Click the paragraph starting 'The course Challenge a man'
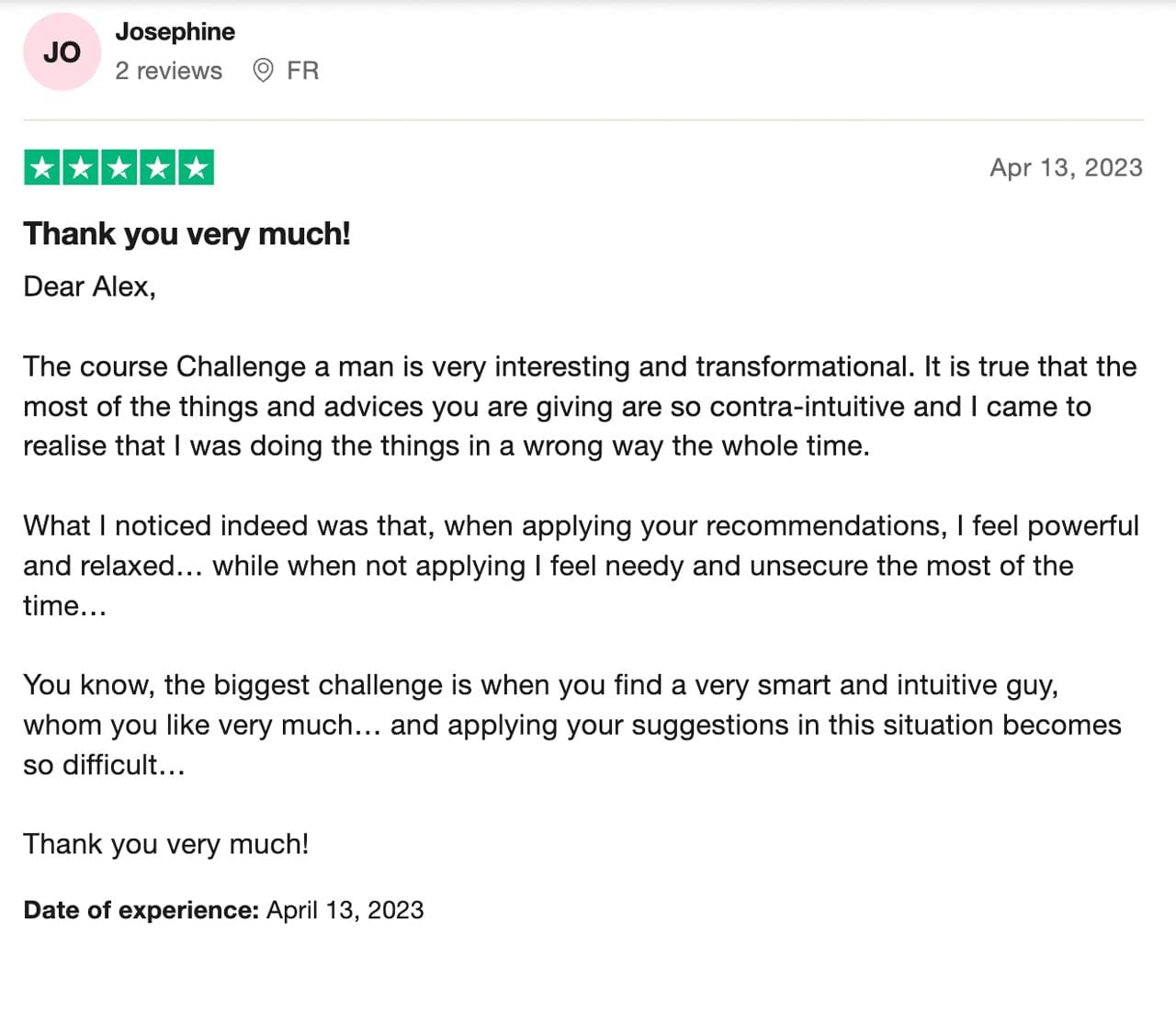This screenshot has width=1176, height=1035. tap(580, 406)
